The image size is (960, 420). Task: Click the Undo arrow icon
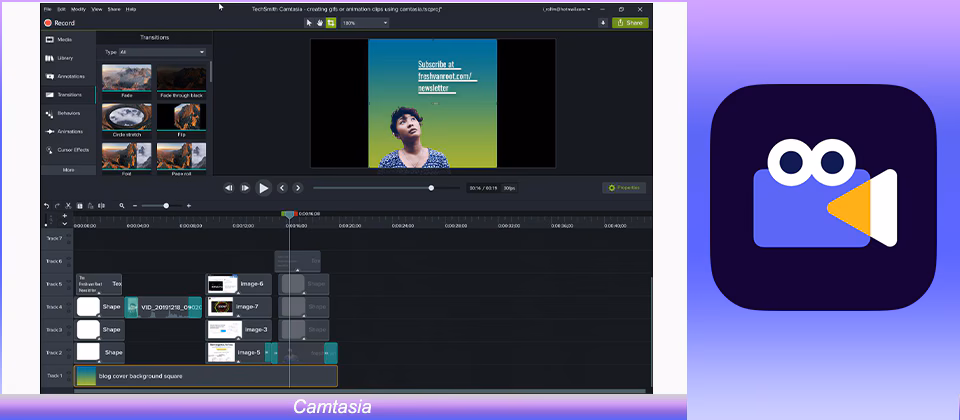(47, 206)
